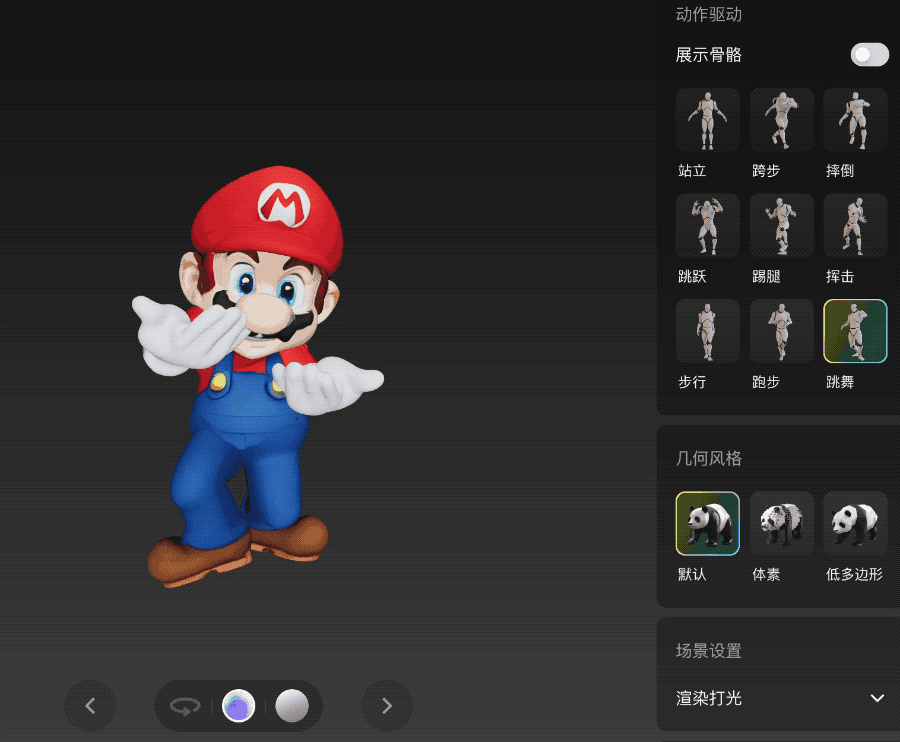Select the 步行 walking animation
Viewport: 900px width, 742px height.
click(707, 331)
